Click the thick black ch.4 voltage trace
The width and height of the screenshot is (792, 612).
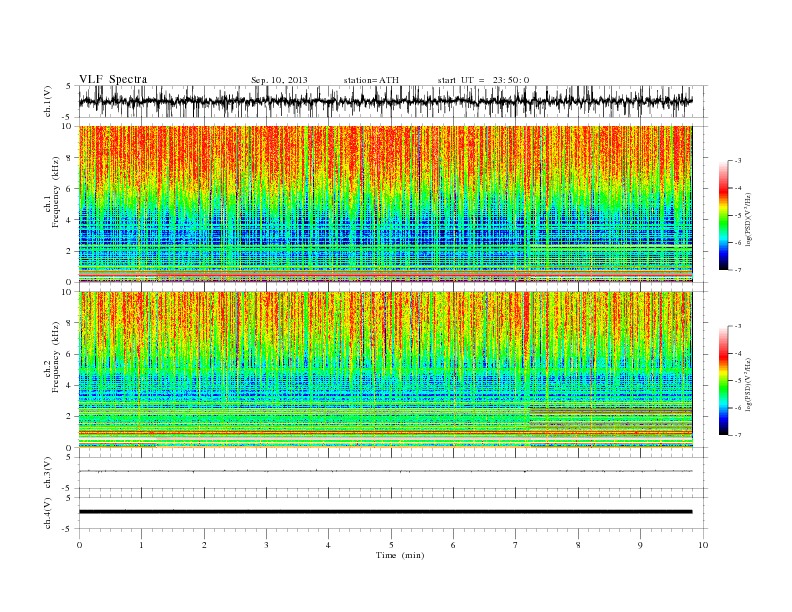(386, 512)
